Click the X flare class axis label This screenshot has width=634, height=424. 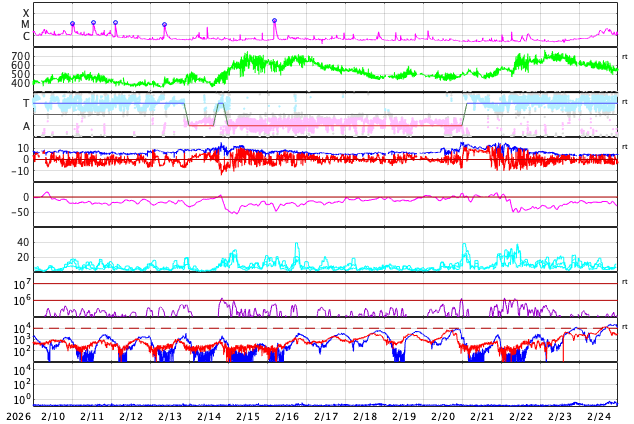26,13
